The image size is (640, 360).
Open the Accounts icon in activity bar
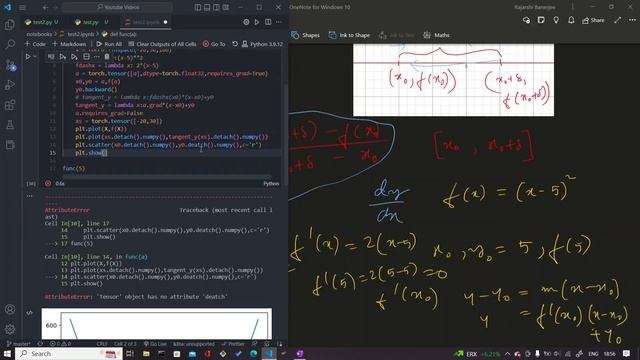tap(10, 309)
